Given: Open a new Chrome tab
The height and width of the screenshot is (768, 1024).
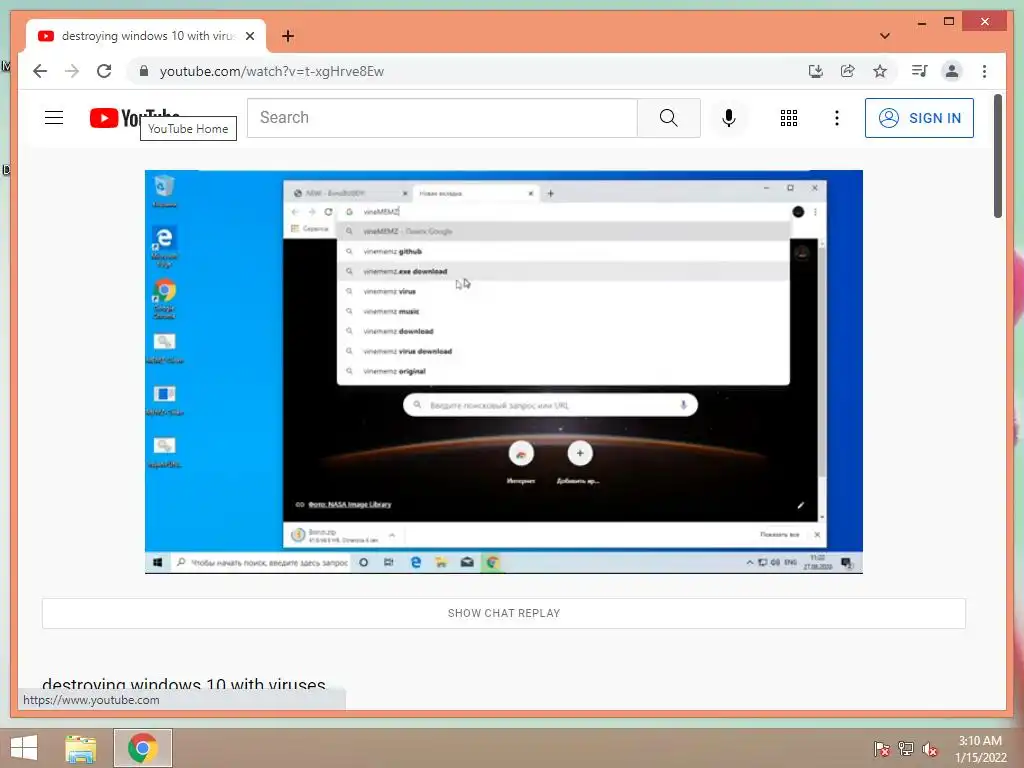Looking at the screenshot, I should pyautogui.click(x=288, y=36).
